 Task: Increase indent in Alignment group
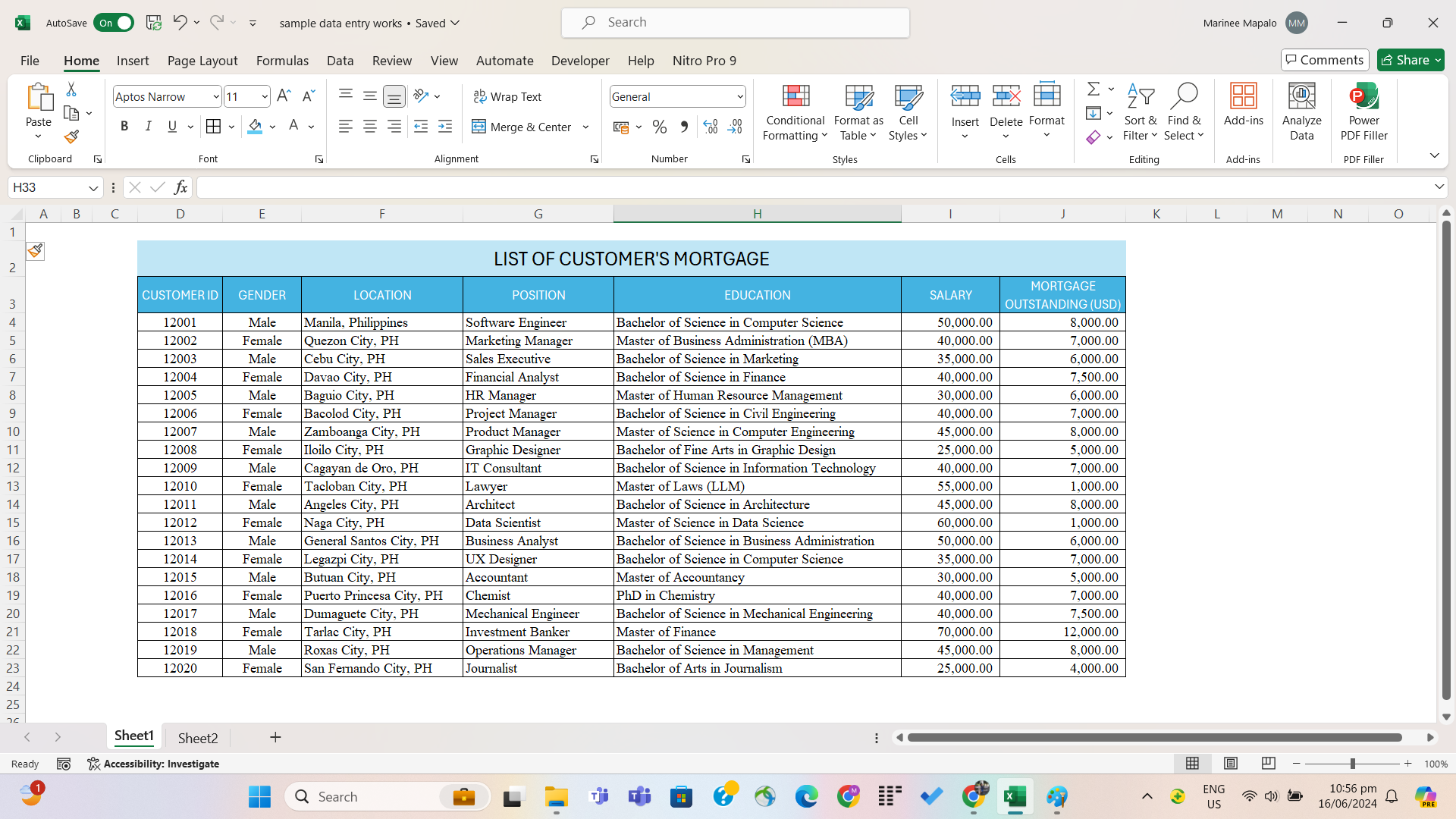[445, 127]
